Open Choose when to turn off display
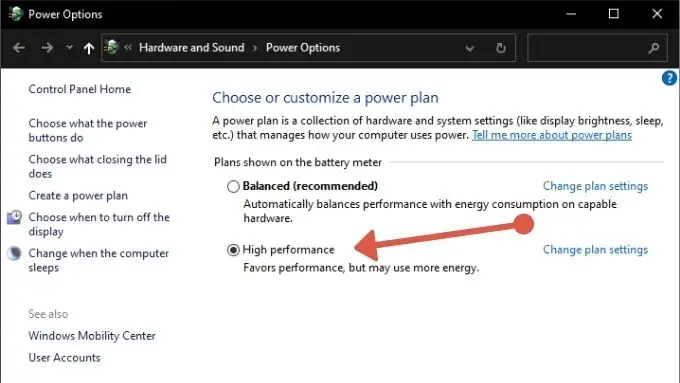The width and height of the screenshot is (680, 383). (x=99, y=224)
